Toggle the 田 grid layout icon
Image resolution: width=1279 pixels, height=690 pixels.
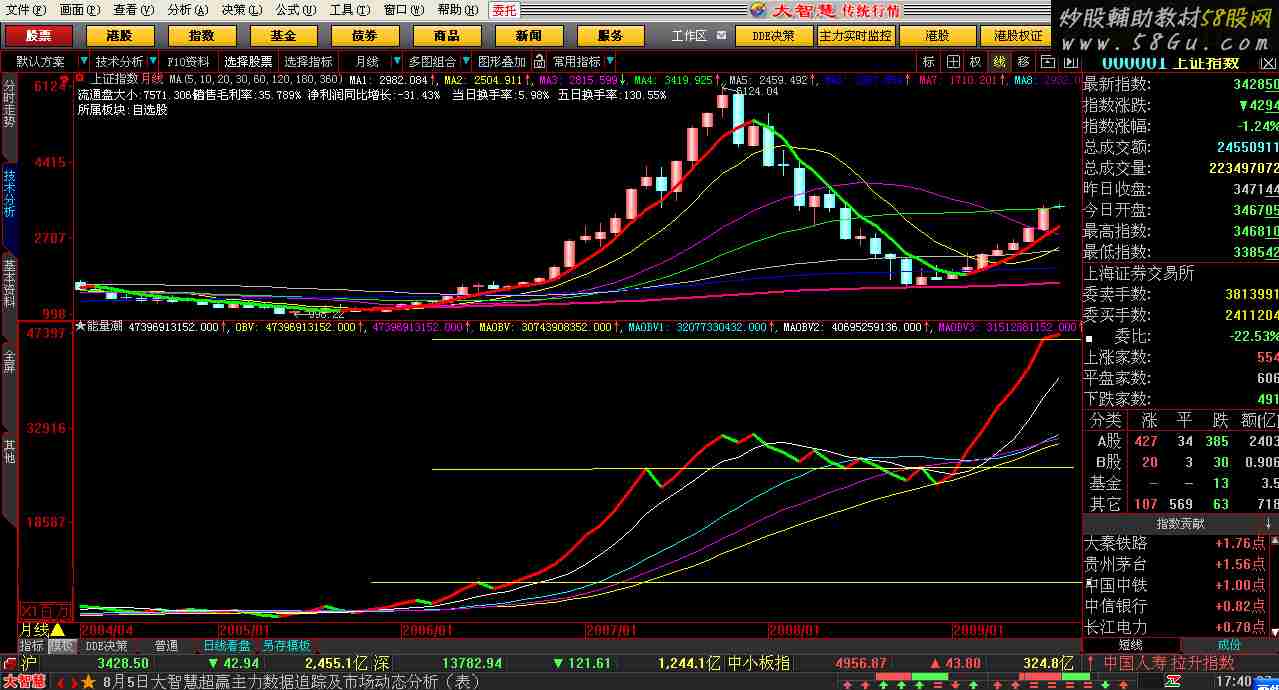pyautogui.click(x=953, y=62)
